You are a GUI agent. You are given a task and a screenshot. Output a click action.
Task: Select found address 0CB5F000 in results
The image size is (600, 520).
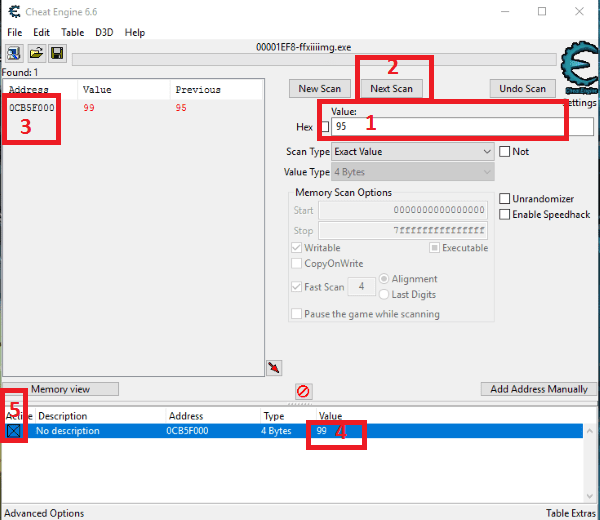(32, 108)
